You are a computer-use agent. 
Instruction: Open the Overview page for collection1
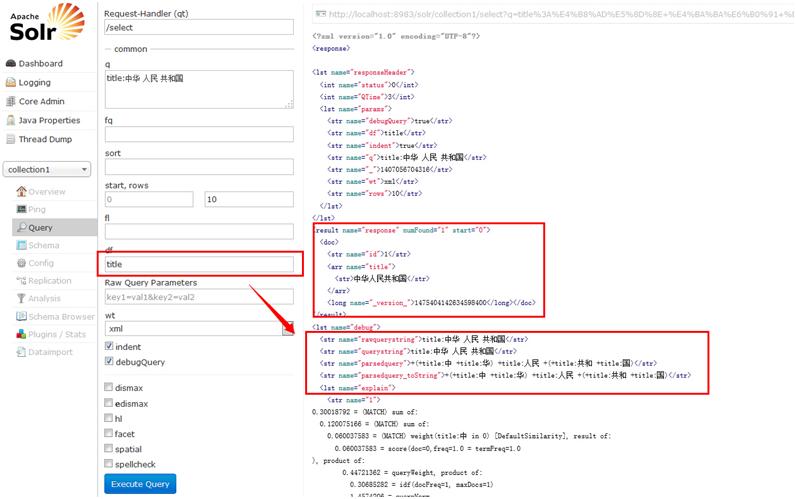click(x=47, y=192)
